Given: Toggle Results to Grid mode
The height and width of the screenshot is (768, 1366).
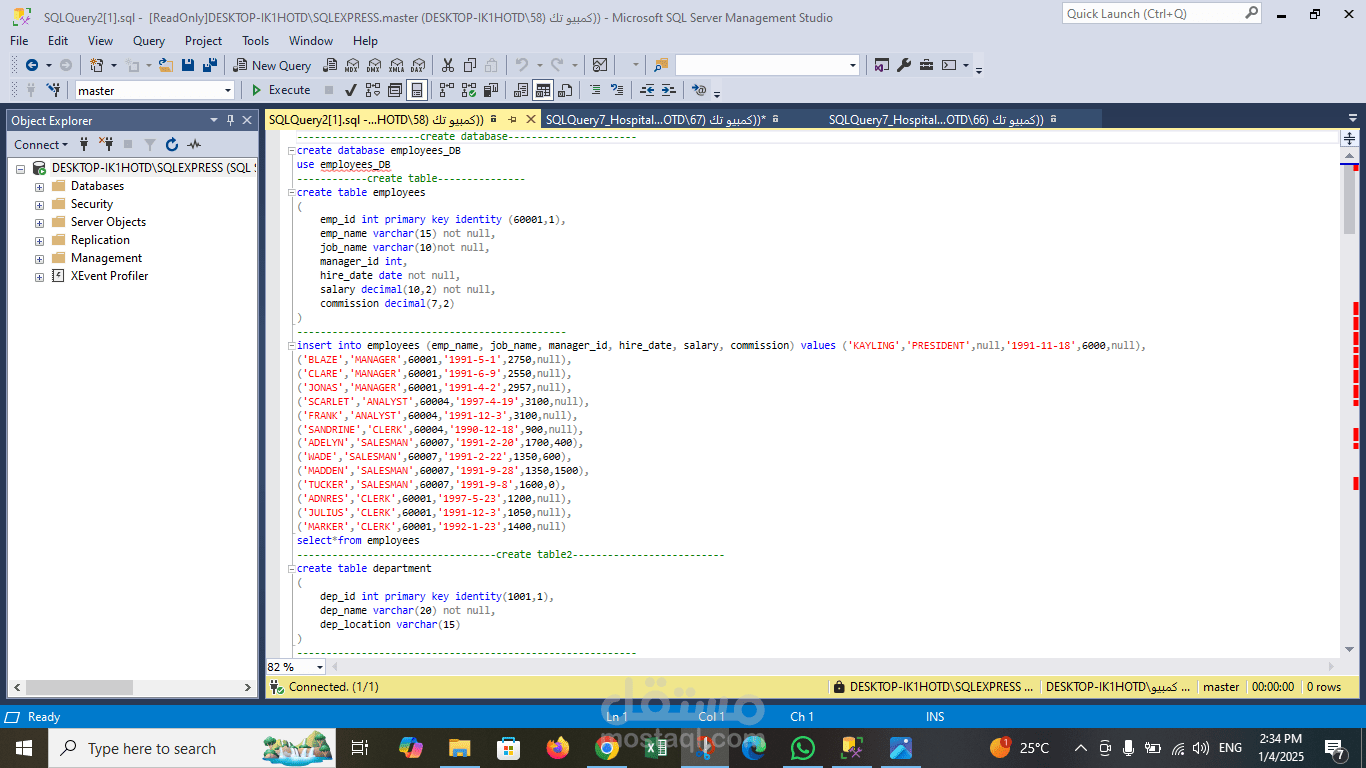Looking at the screenshot, I should 543,90.
